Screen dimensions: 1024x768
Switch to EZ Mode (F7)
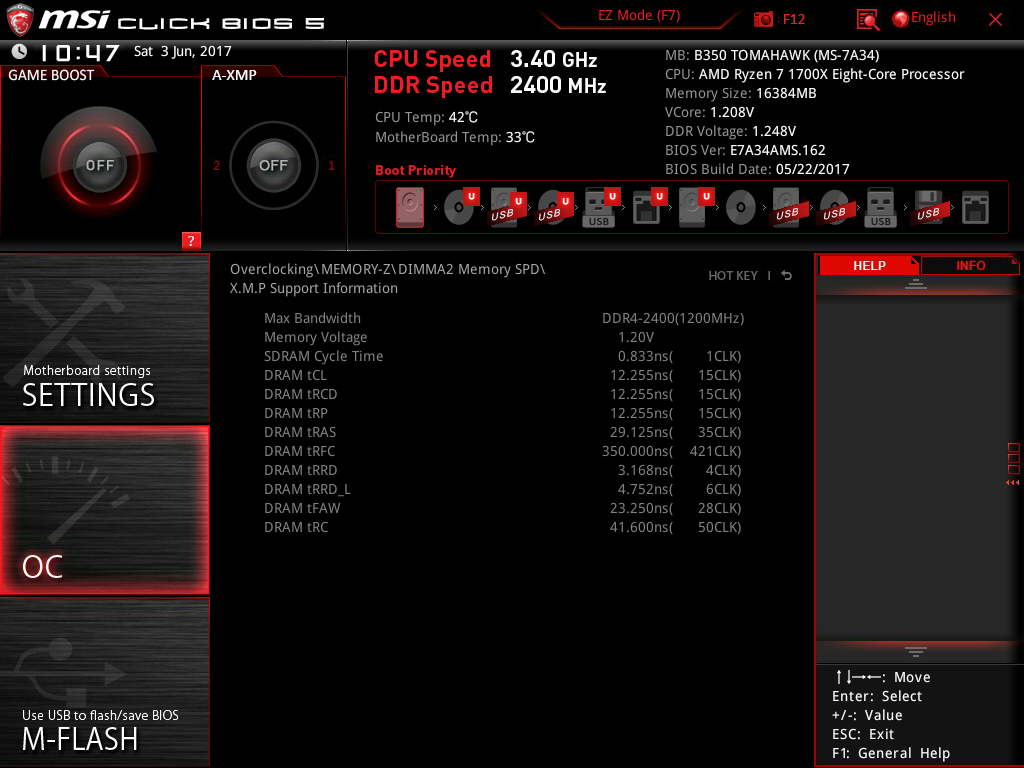[x=639, y=16]
